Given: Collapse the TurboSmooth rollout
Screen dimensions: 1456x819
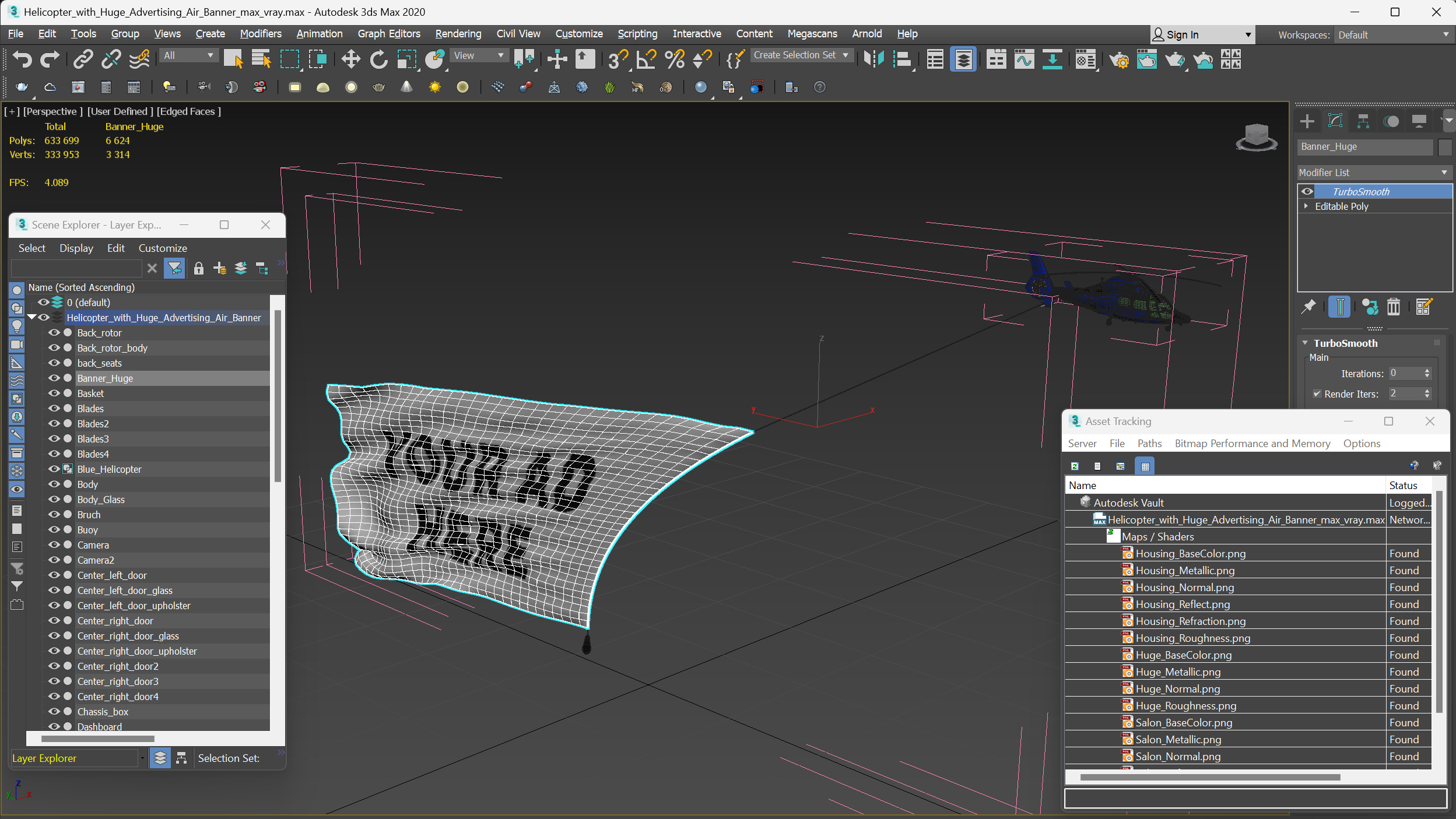Looking at the screenshot, I should tap(1305, 343).
